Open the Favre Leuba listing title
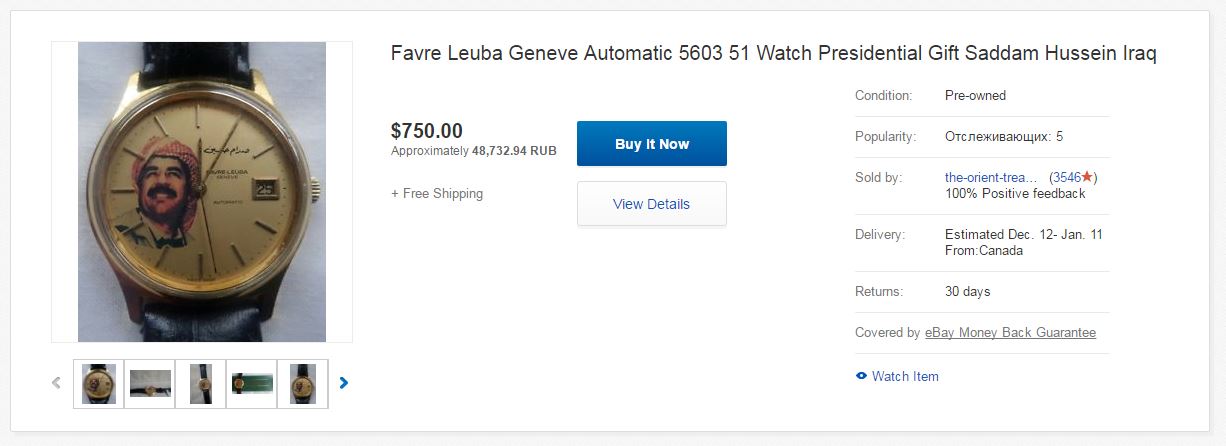1226x446 pixels. point(773,53)
